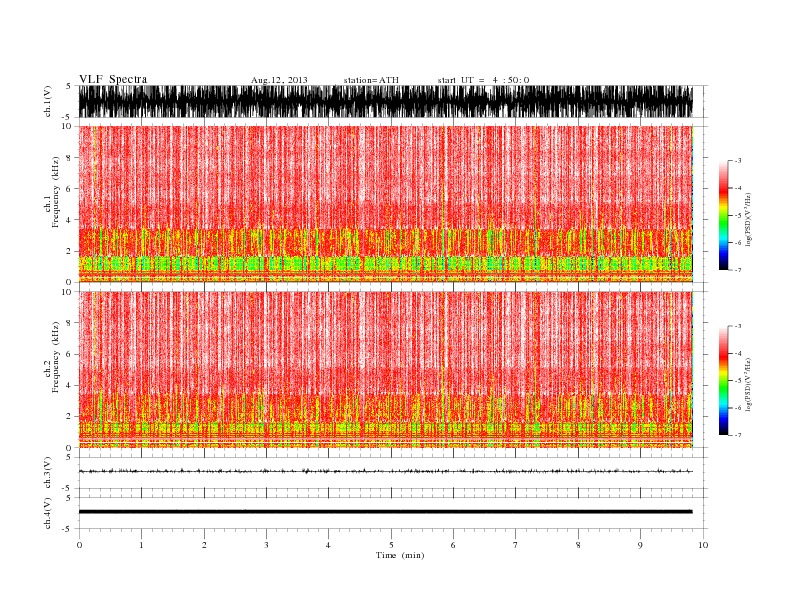Click the "VLF Spectra" plot title
Image resolution: width=792 pixels, height=612 pixels.
coord(113,79)
